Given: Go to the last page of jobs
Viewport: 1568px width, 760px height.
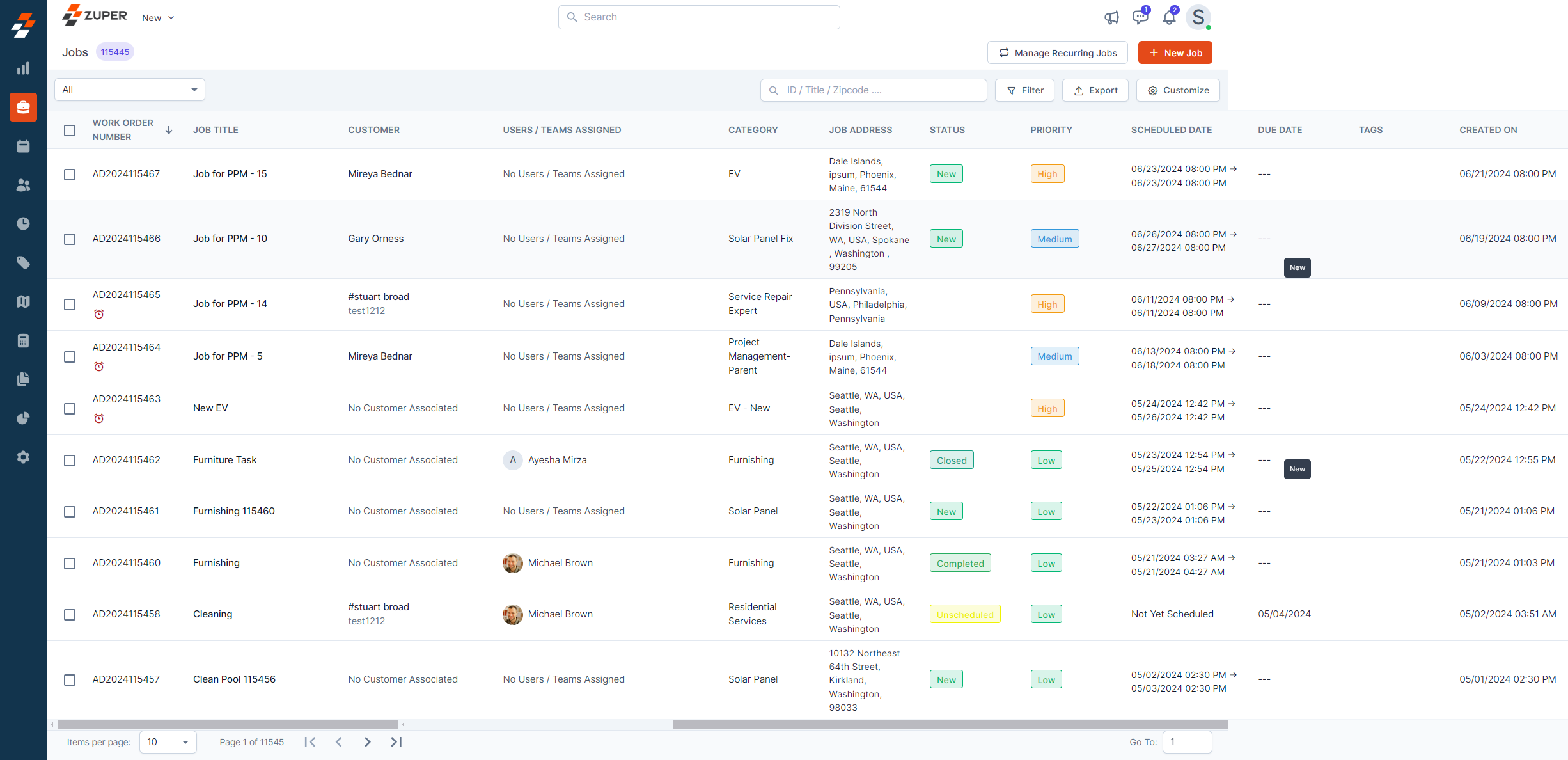Looking at the screenshot, I should coord(396,742).
